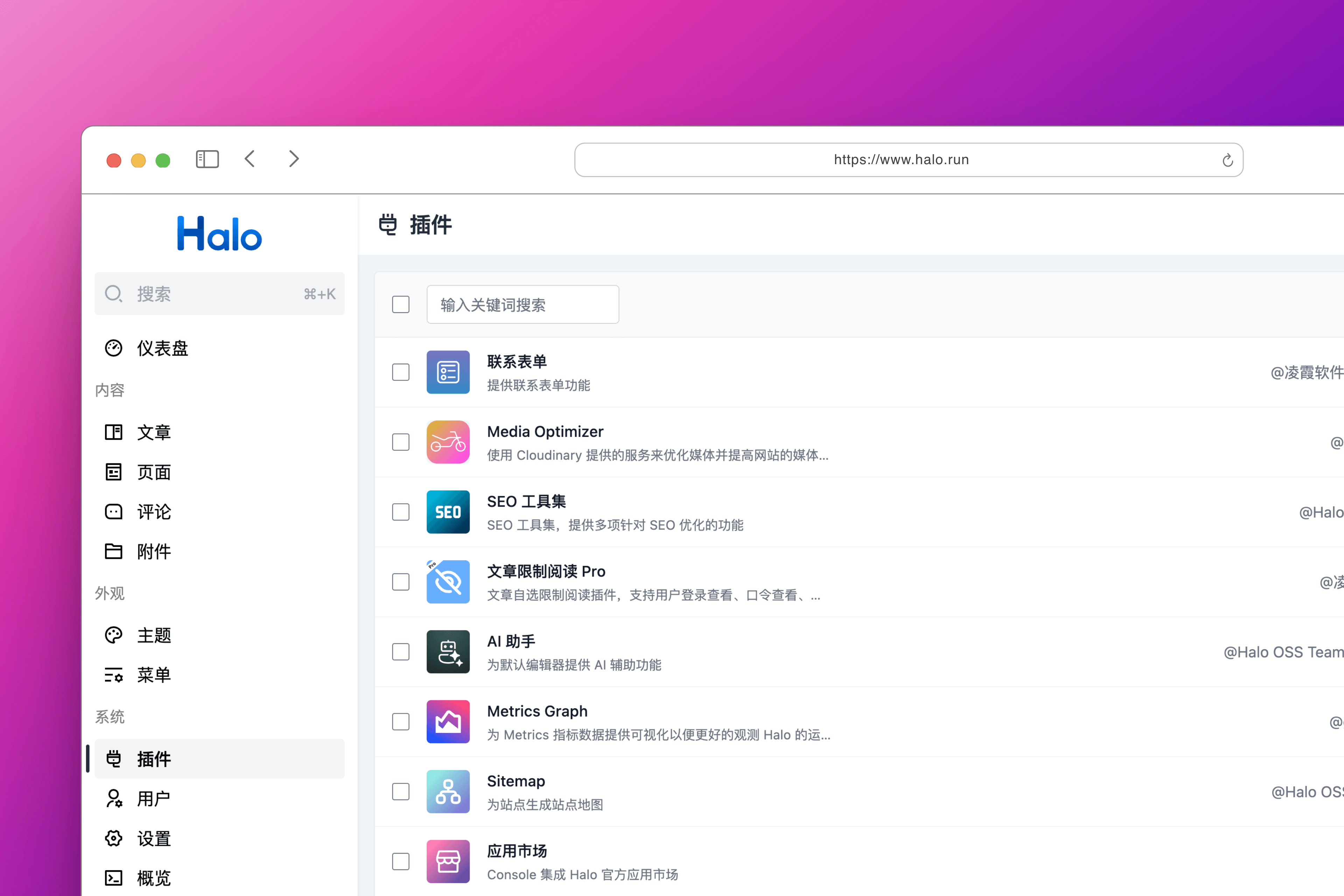Click author @凌霞软件 on 联系表单 row
Image resolution: width=1344 pixels, height=896 pixels.
point(1307,372)
